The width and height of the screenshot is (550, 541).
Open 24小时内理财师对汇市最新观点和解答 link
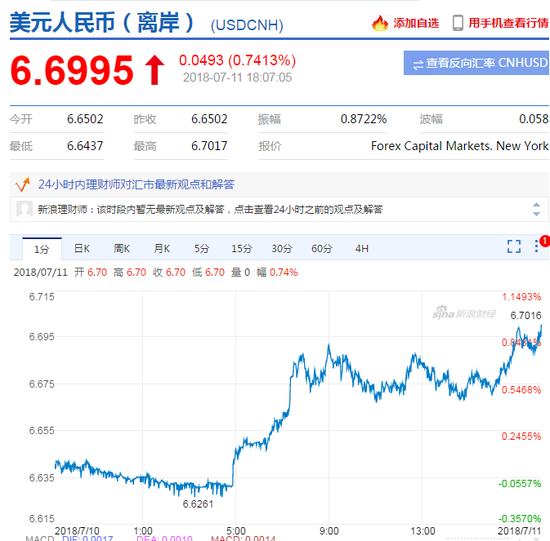(136, 184)
